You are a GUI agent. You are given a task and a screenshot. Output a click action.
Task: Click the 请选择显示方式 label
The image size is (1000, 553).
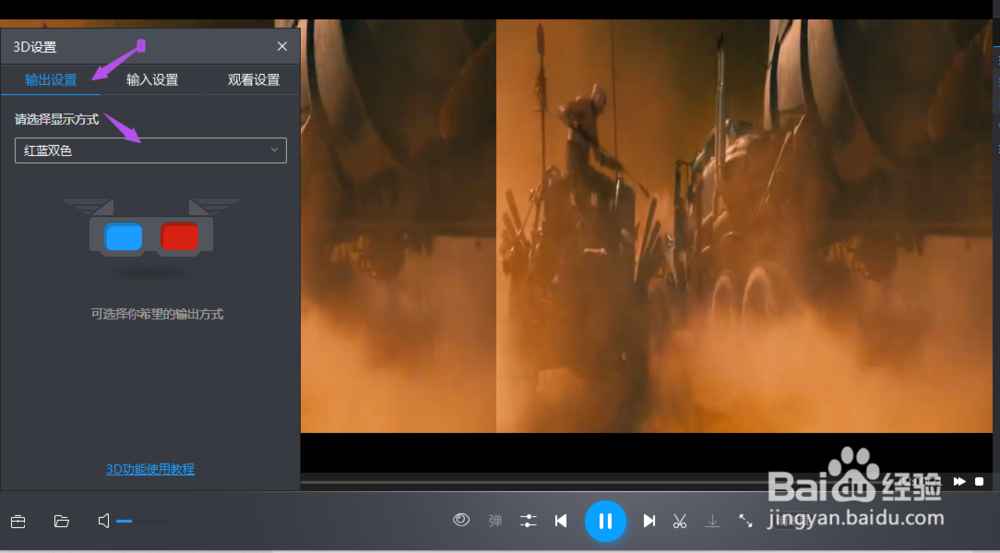click(57, 119)
